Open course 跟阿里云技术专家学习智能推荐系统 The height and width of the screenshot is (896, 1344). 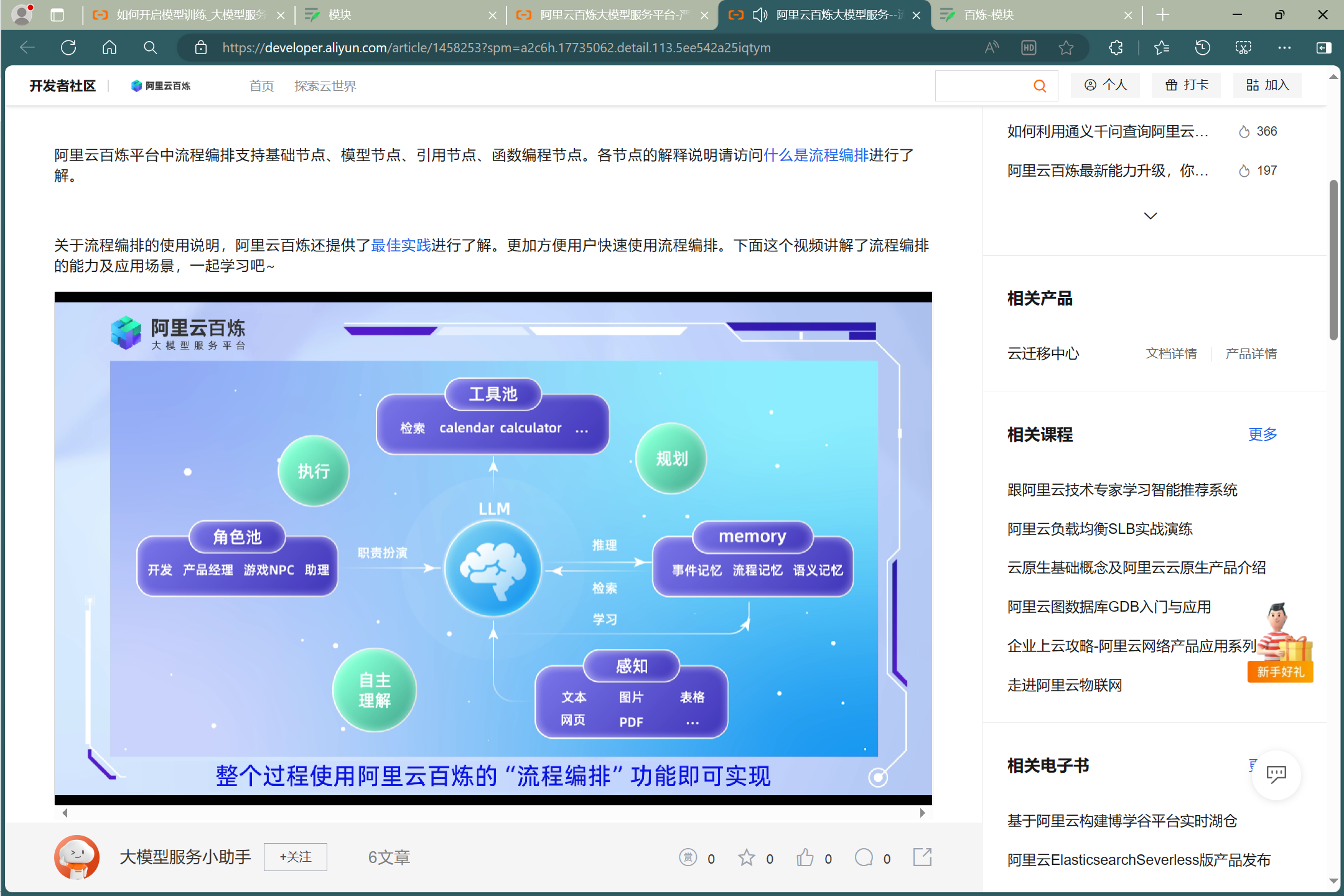1122,490
